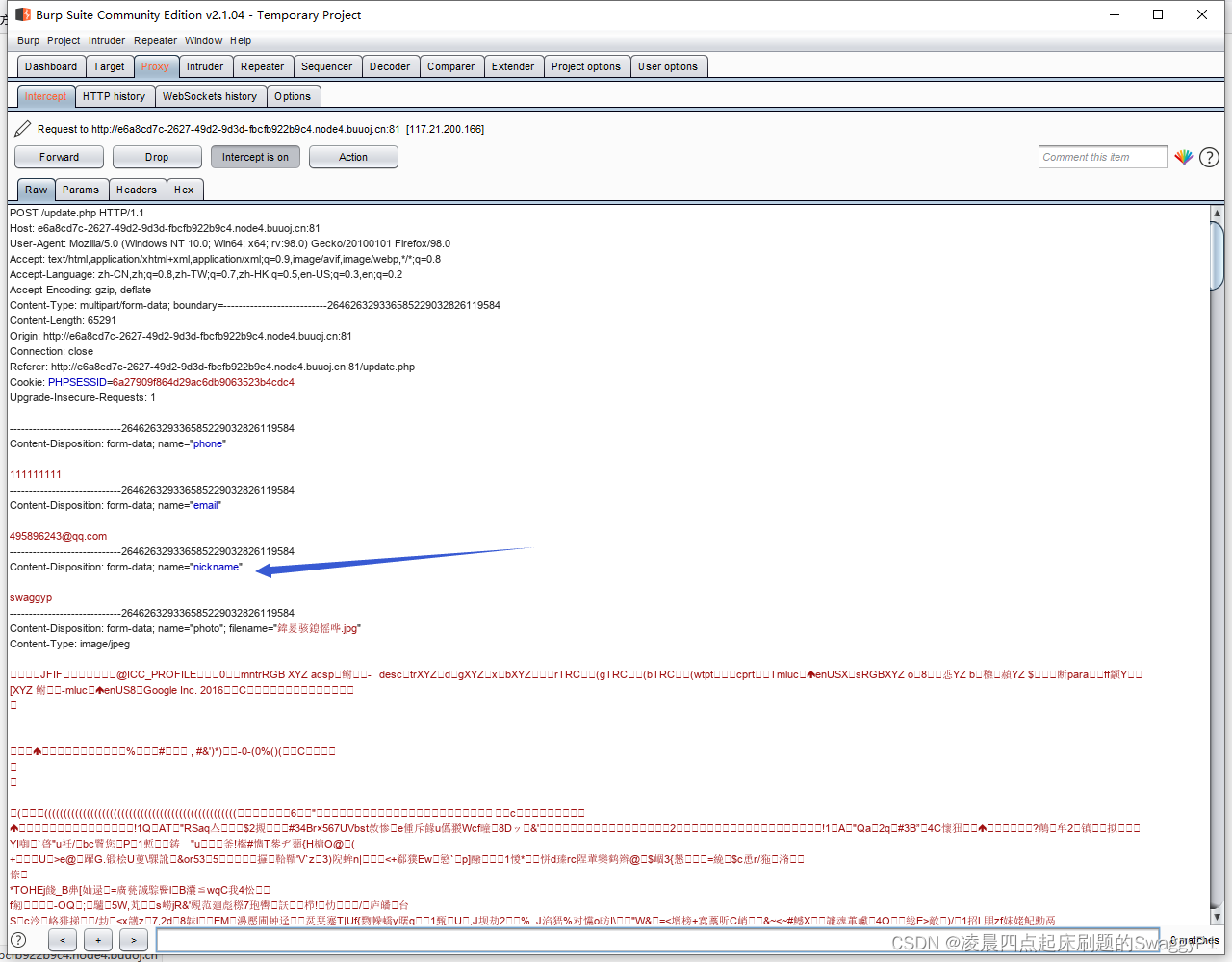The width and height of the screenshot is (1232, 962).
Task: Click the Content-Length: 65291 header
Action: tap(63, 320)
